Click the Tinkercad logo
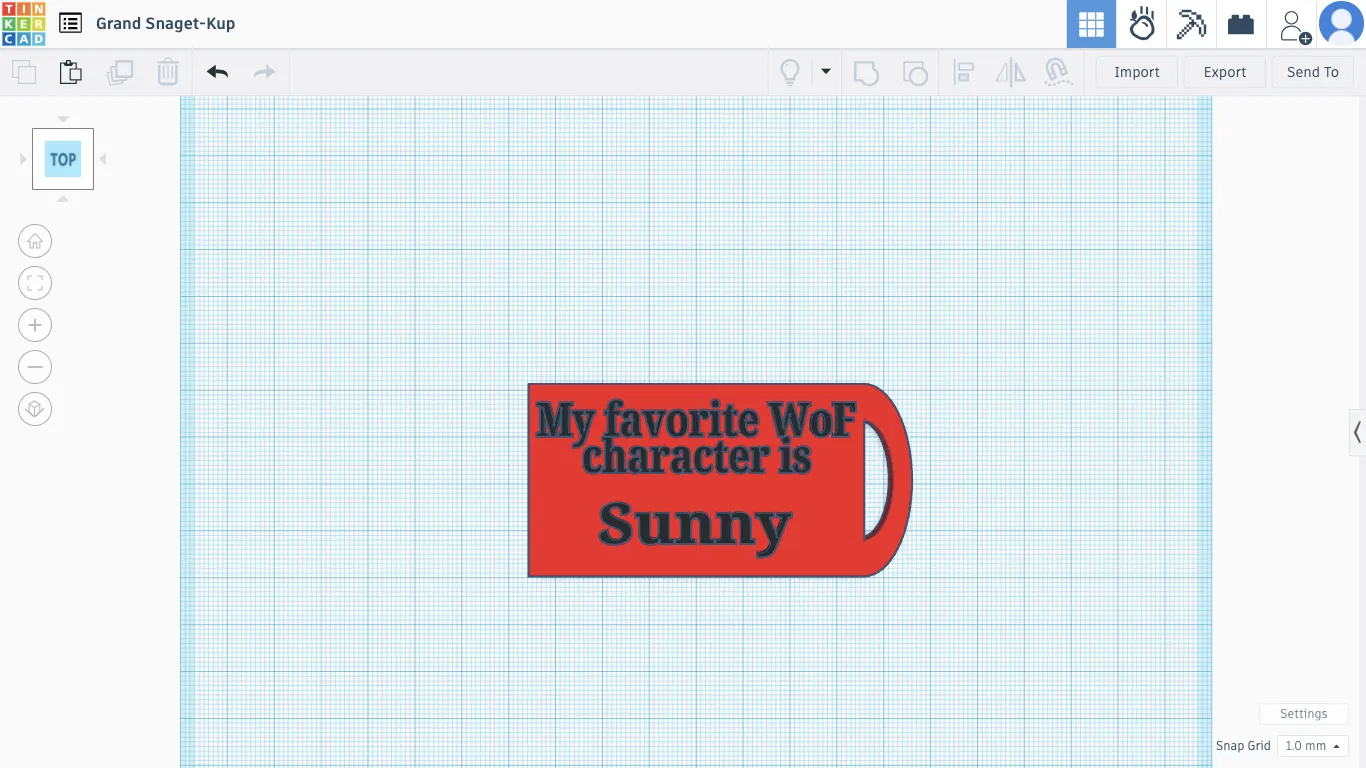The height and width of the screenshot is (768, 1366). (x=23, y=24)
